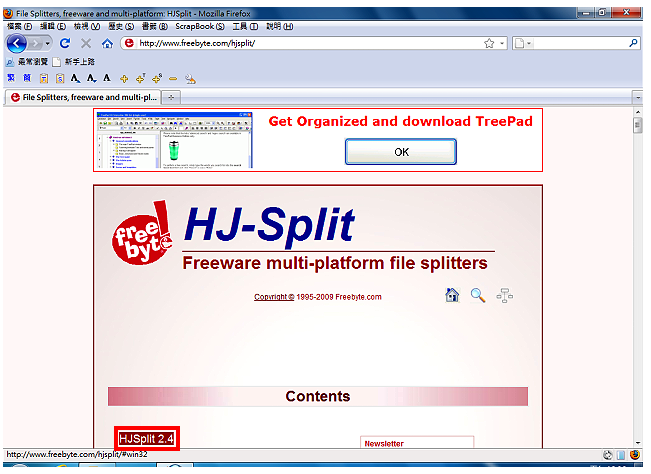Click the plain yellow plus icon

(x=124, y=78)
